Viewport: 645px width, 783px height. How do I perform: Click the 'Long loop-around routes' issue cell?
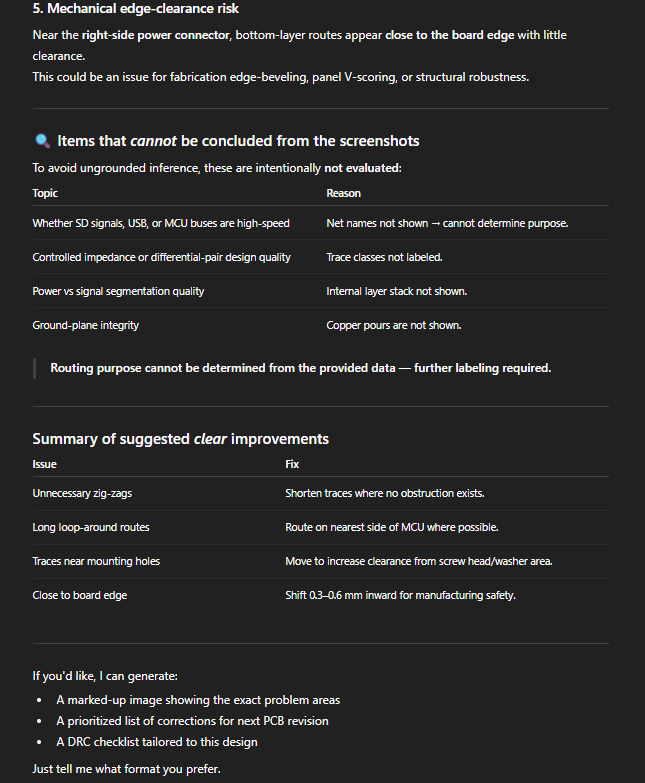click(91, 527)
